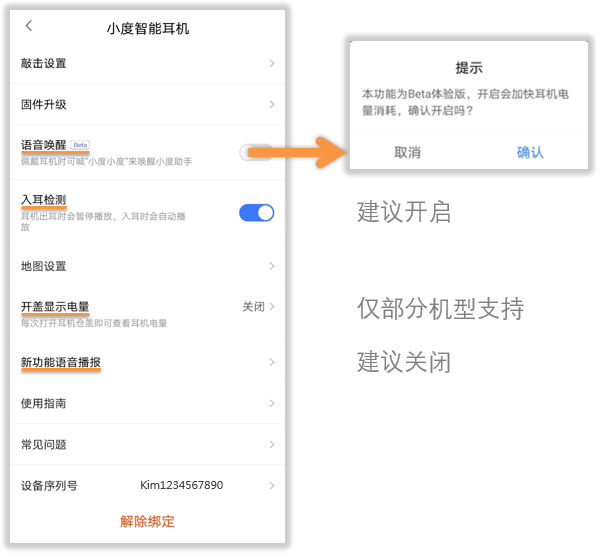
Task: Select the 小度智能耳机 page title
Action: click(x=148, y=28)
